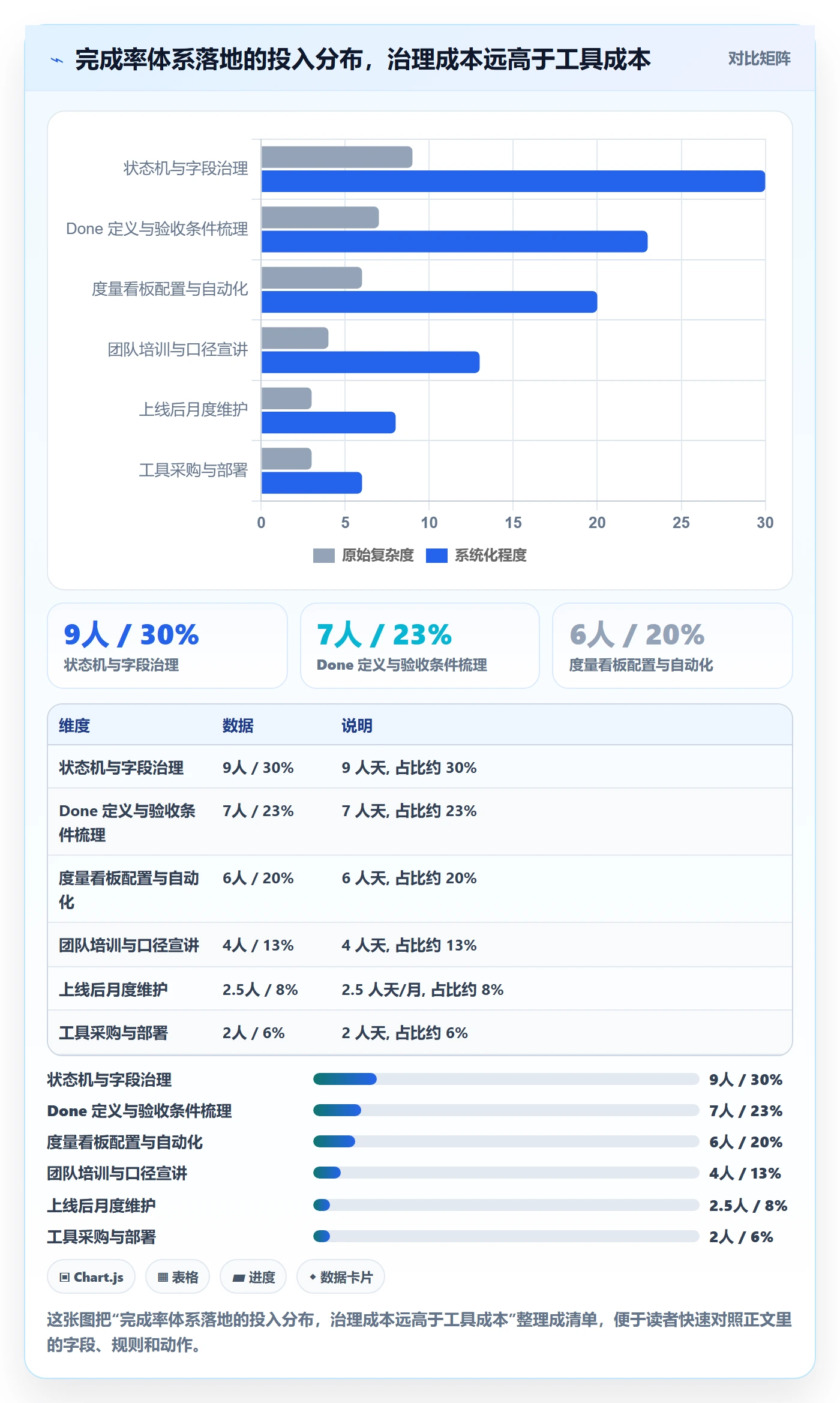
Task: Click 系统化程度 legend label
Action: coord(490,556)
